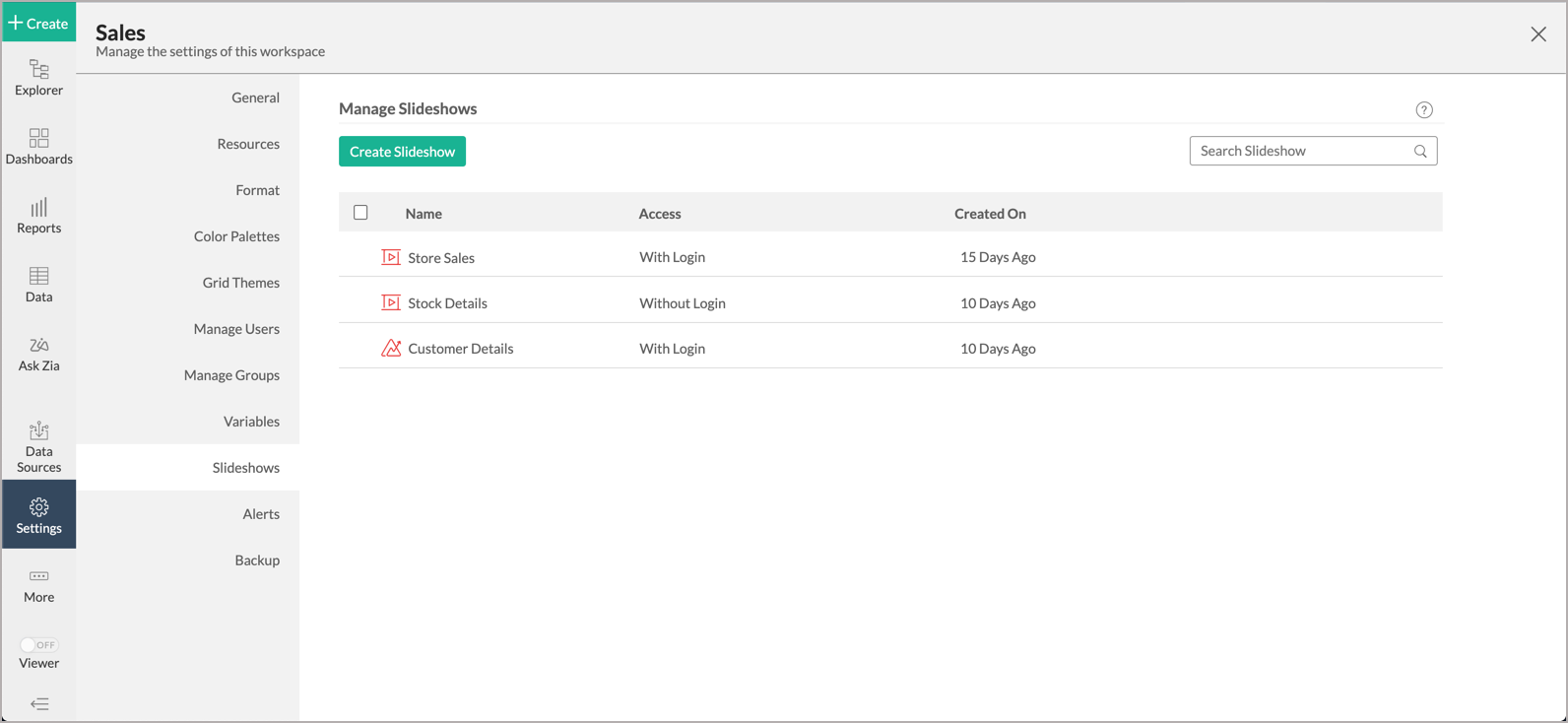The height and width of the screenshot is (723, 1568).
Task: Click '10 Days Ago' for Customer Details
Action: click(x=998, y=349)
